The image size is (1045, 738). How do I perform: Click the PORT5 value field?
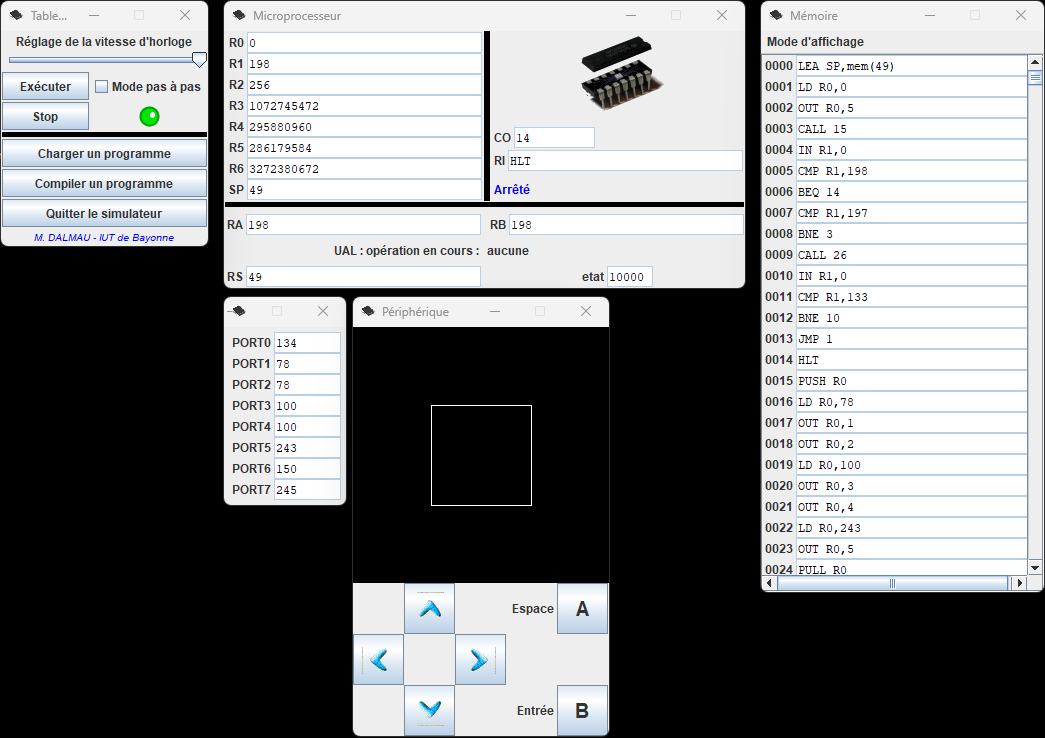tap(305, 447)
